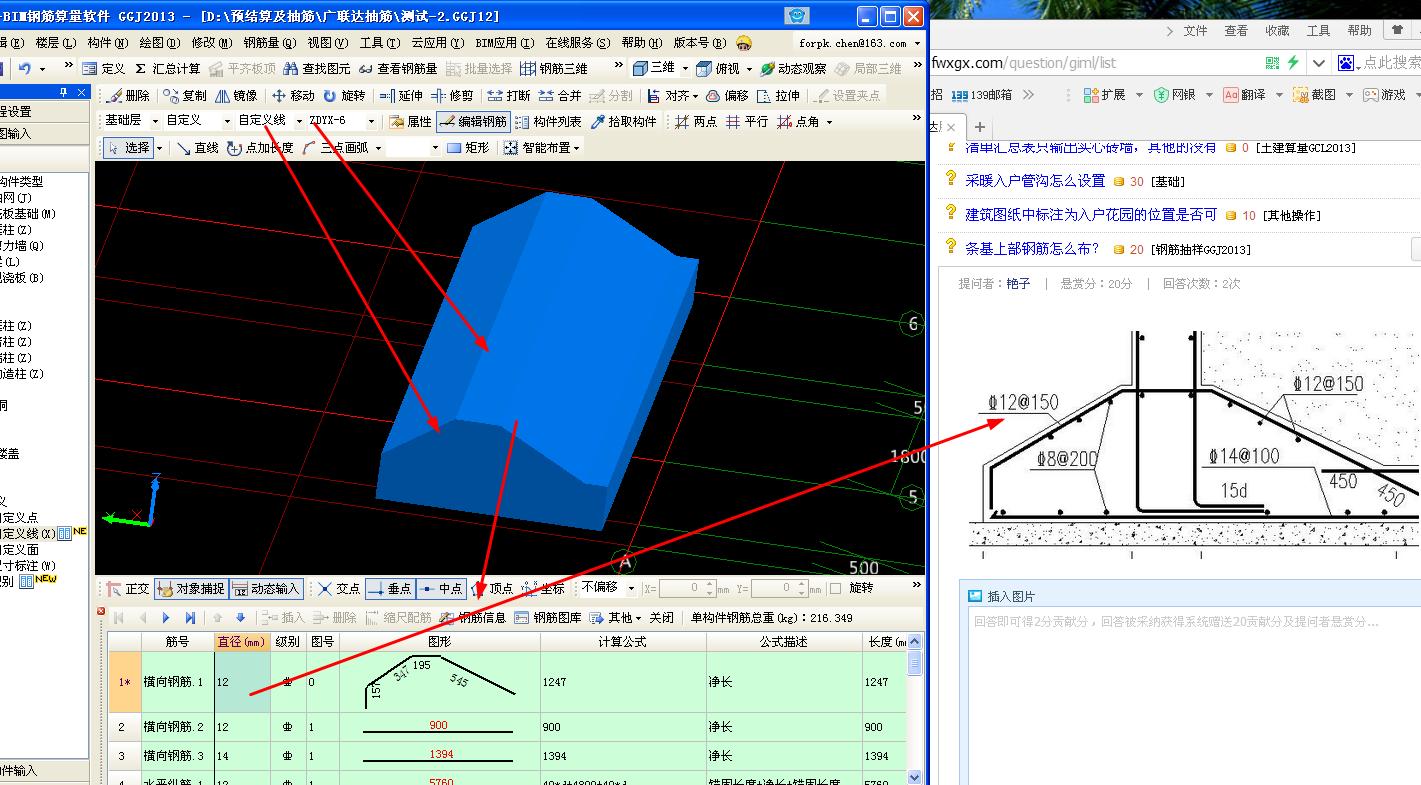Select the 直线 (Line) drawing tool

(x=198, y=148)
